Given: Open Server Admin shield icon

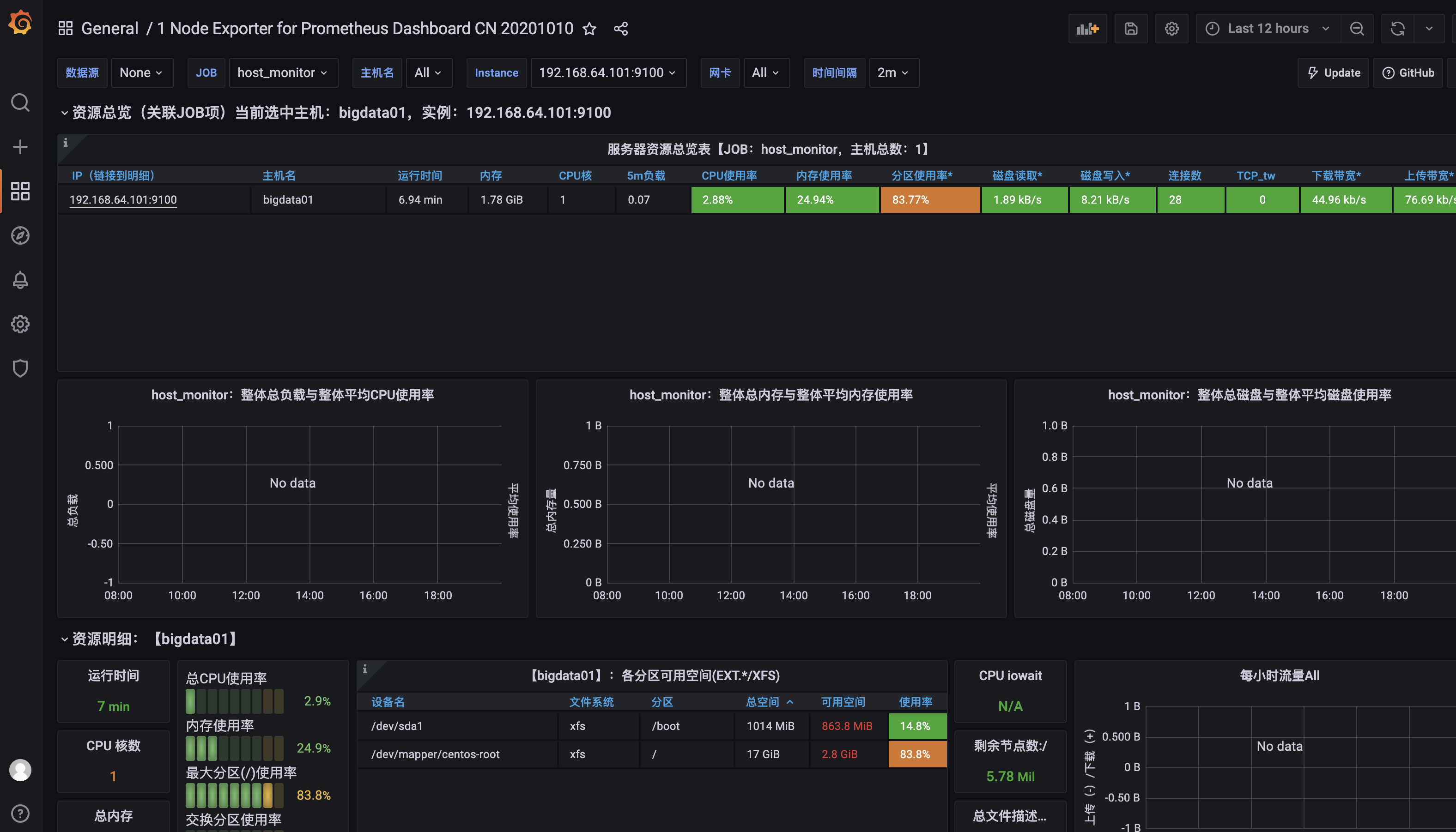Looking at the screenshot, I should pyautogui.click(x=21, y=368).
